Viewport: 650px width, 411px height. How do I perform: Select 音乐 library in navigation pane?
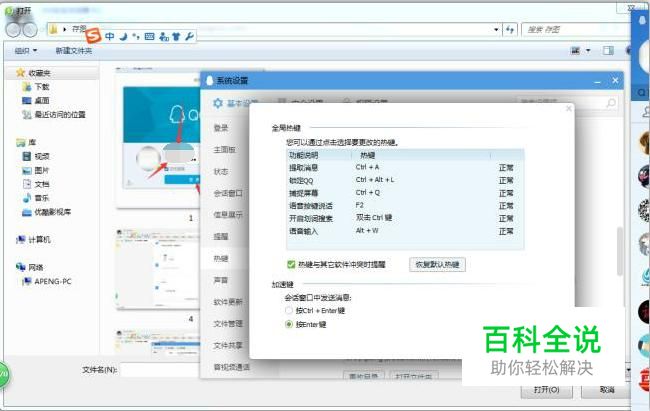(x=42, y=198)
